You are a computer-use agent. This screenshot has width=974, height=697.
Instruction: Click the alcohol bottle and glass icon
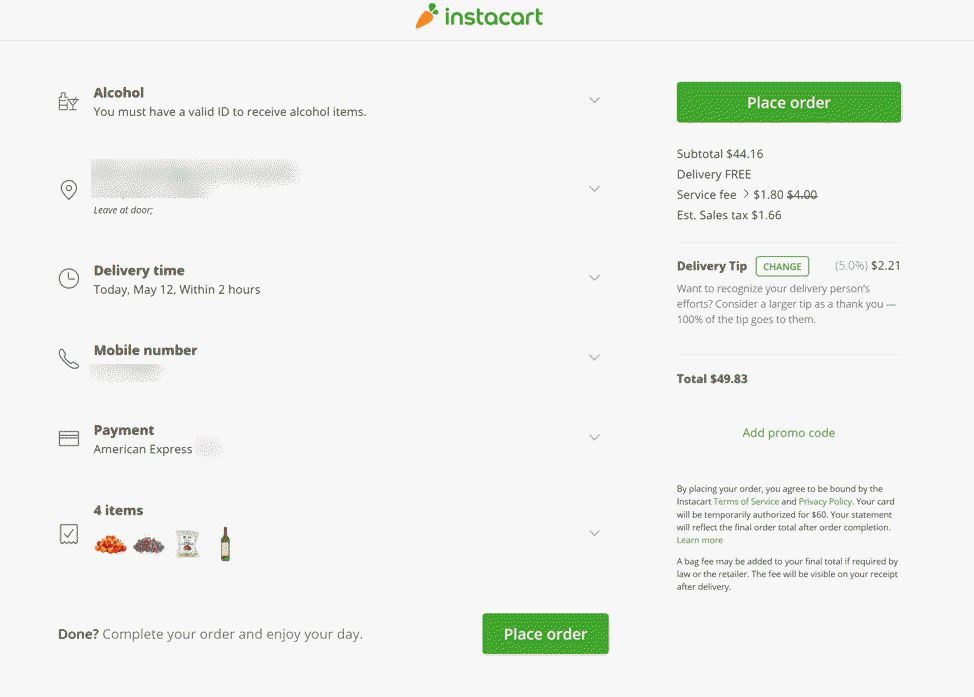pyautogui.click(x=68, y=101)
